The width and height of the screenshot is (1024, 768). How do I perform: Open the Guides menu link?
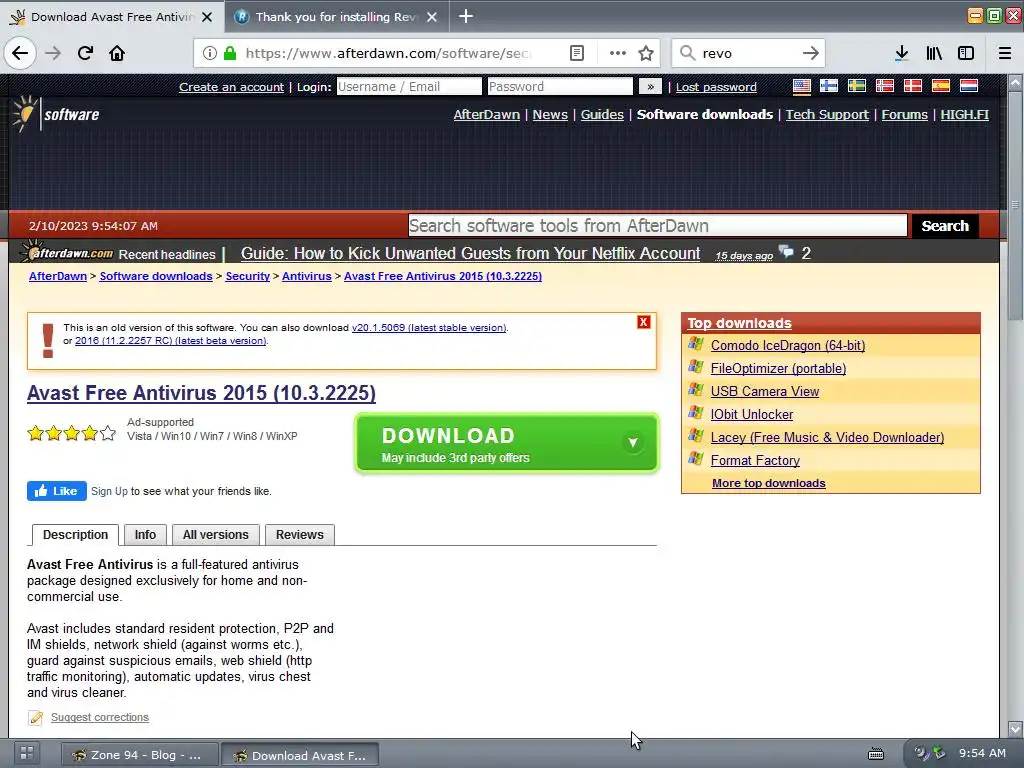click(x=602, y=114)
